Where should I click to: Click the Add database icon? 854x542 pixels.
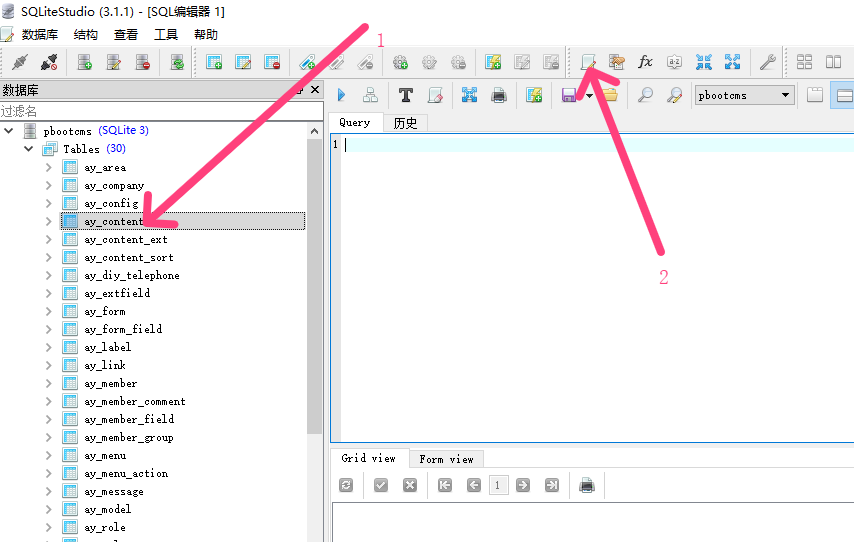(x=85, y=62)
